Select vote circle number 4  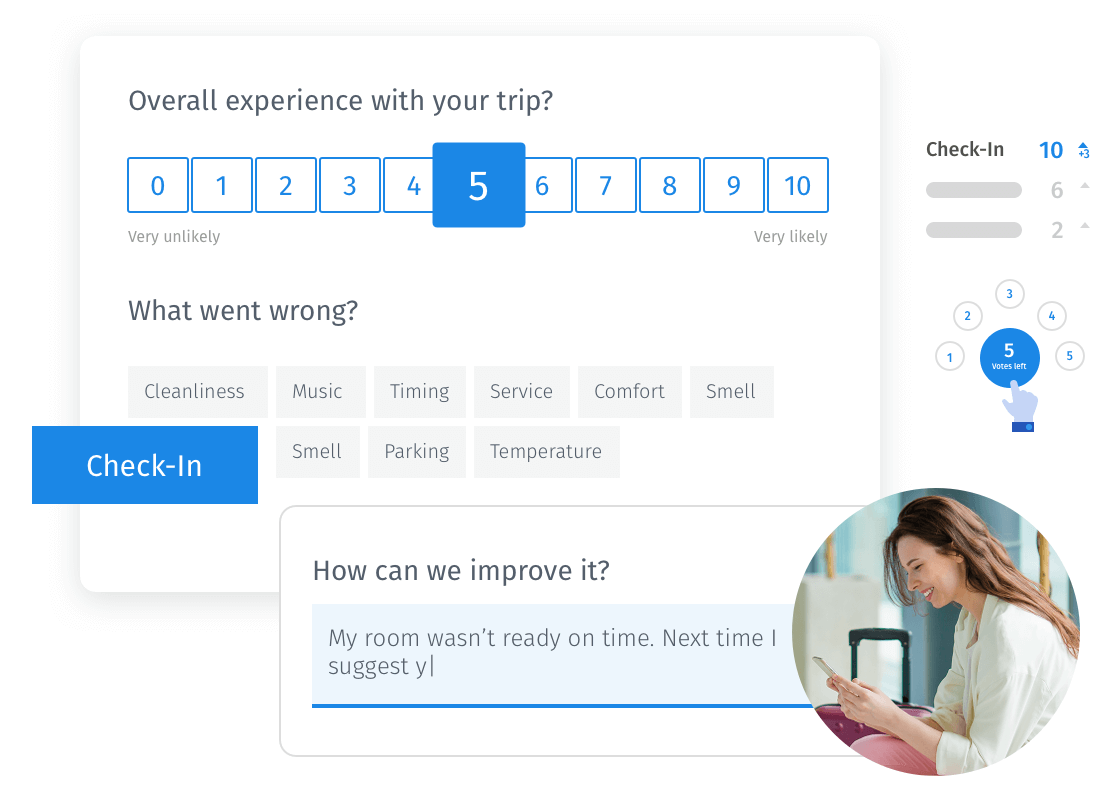pyautogui.click(x=1051, y=316)
